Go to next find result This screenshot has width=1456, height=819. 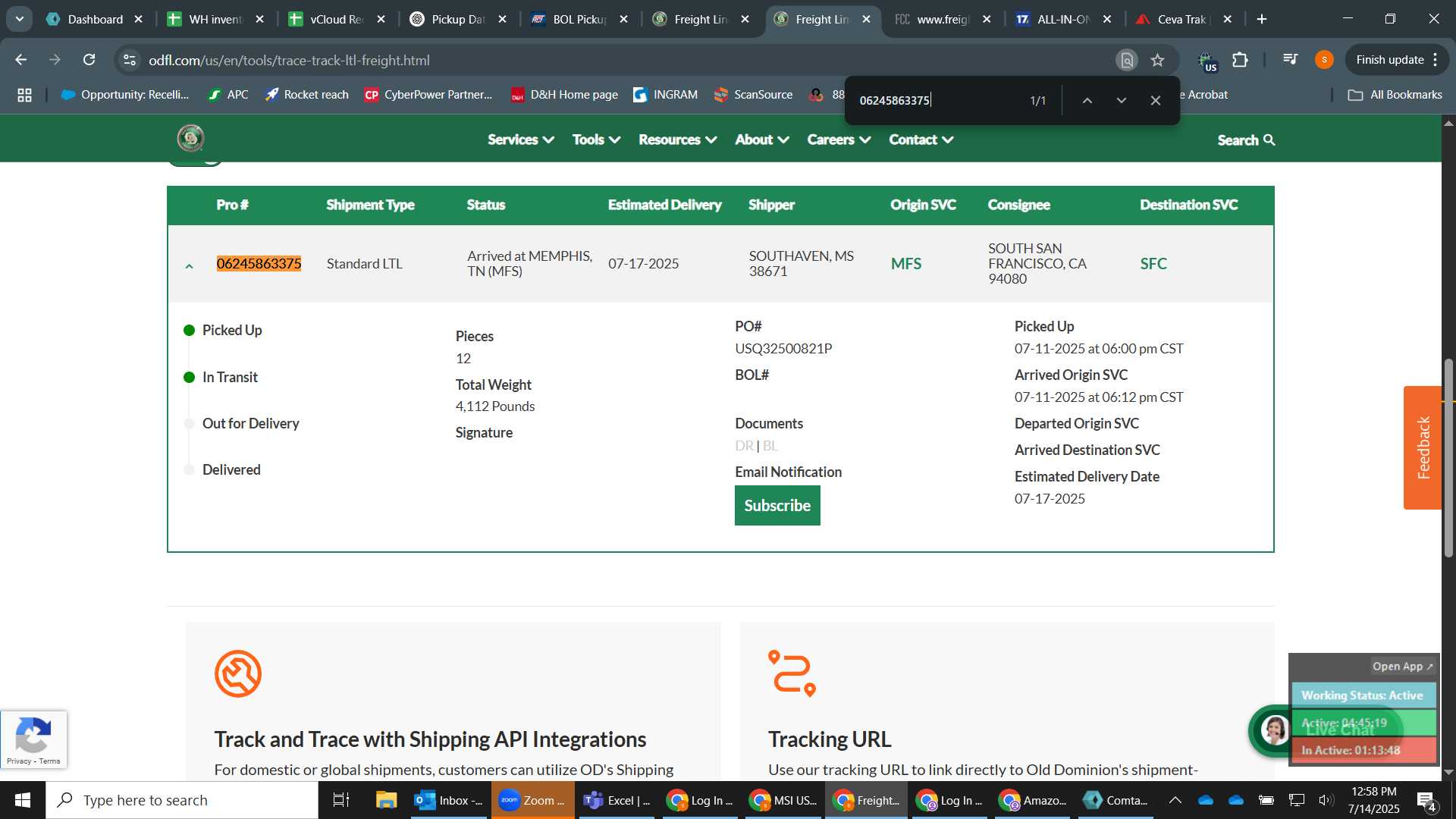click(x=1121, y=100)
